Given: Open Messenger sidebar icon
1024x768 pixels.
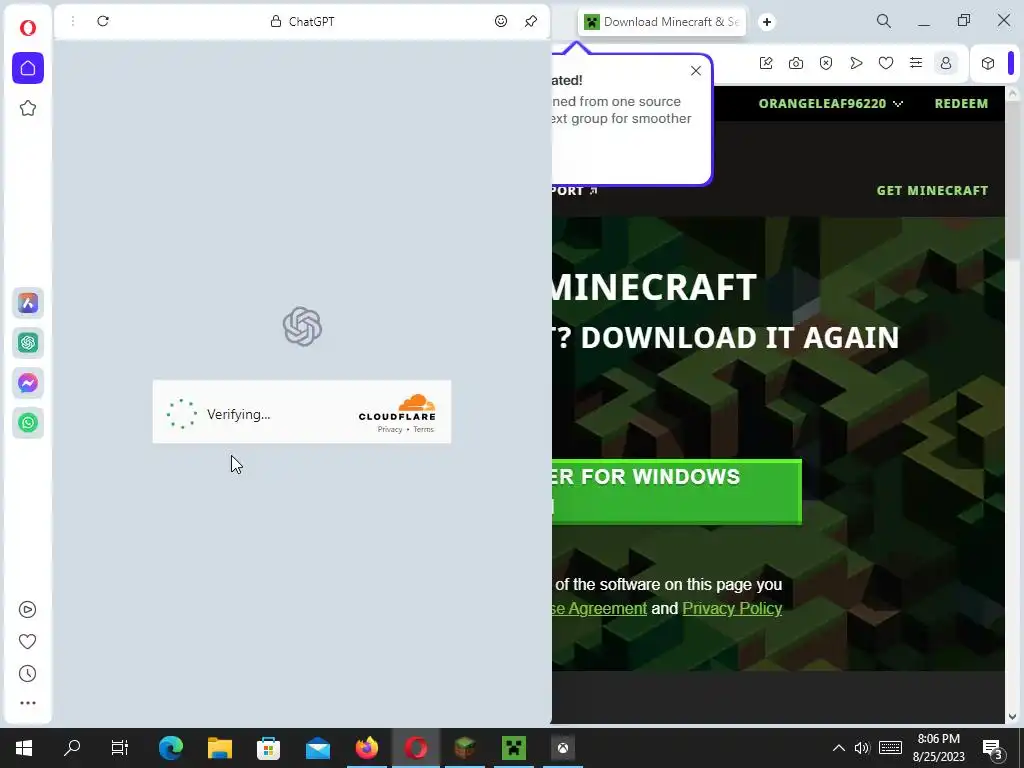Looking at the screenshot, I should pos(28,383).
